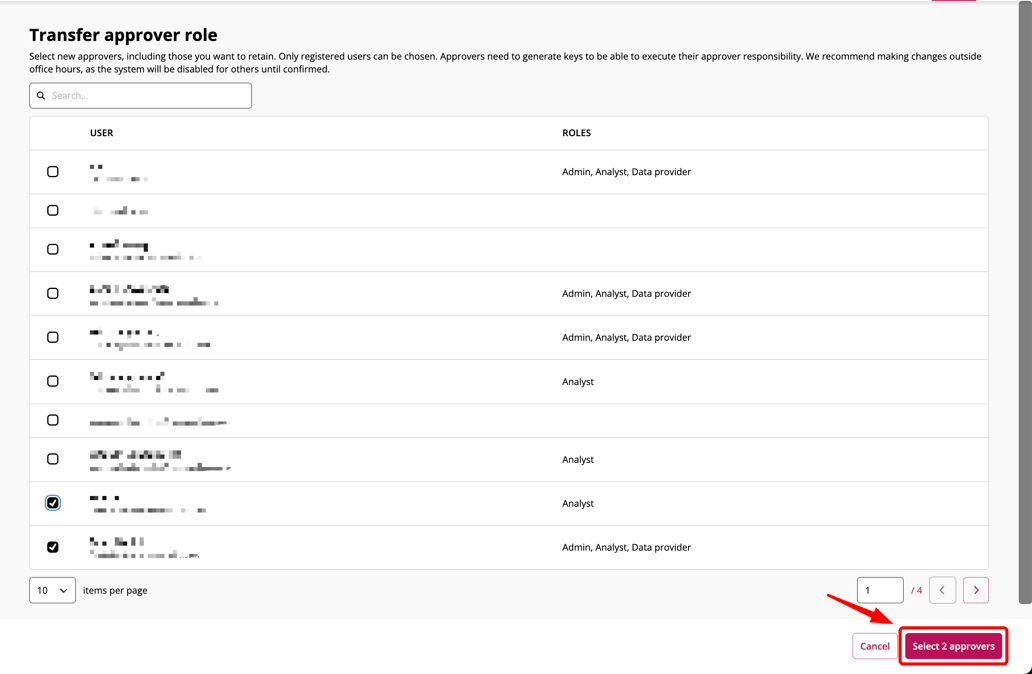This screenshot has width=1032, height=674.
Task: Check the eighth row Analyst user checkbox
Action: coord(53,460)
